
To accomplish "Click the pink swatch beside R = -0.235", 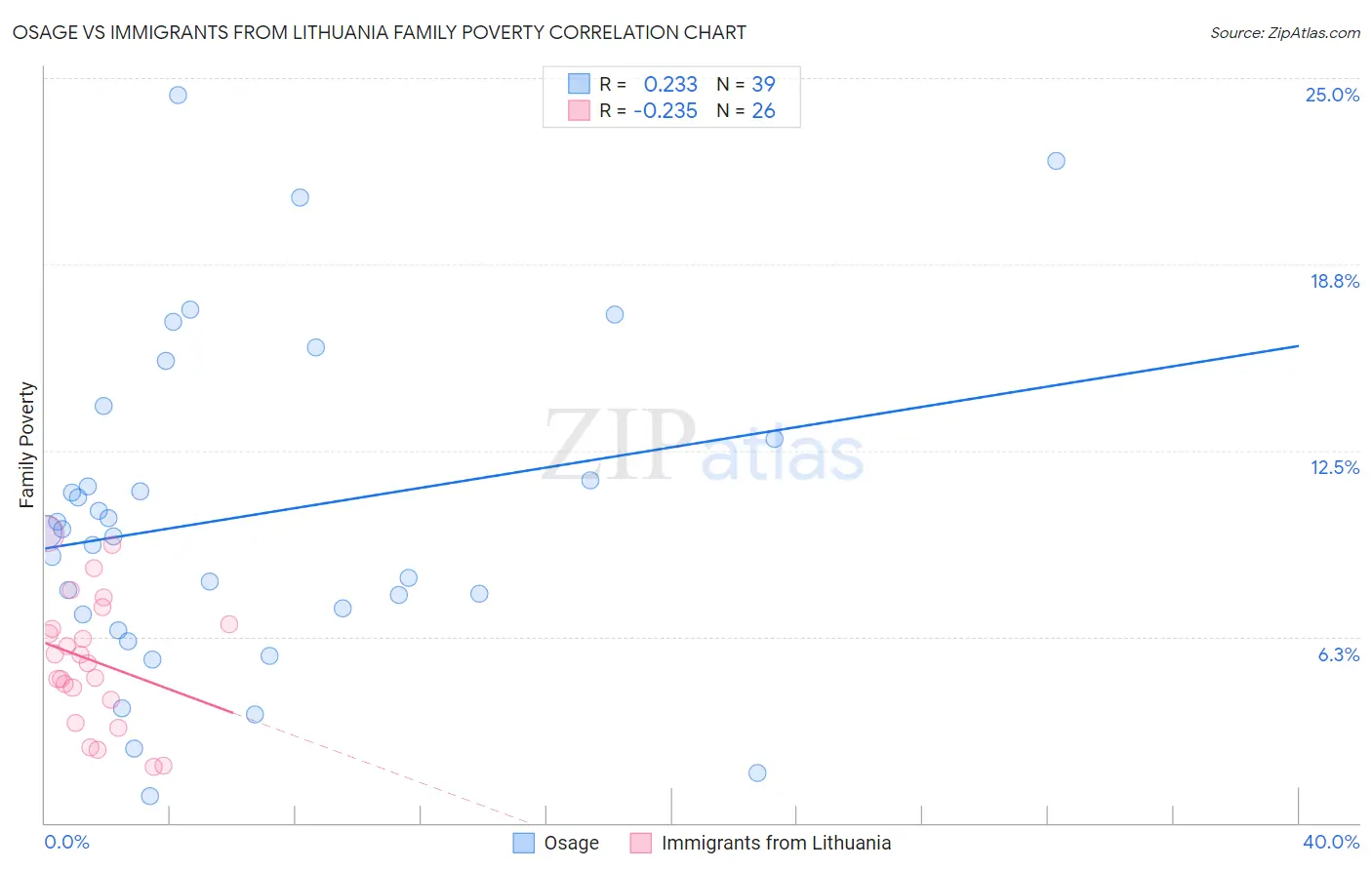I will coord(579,110).
